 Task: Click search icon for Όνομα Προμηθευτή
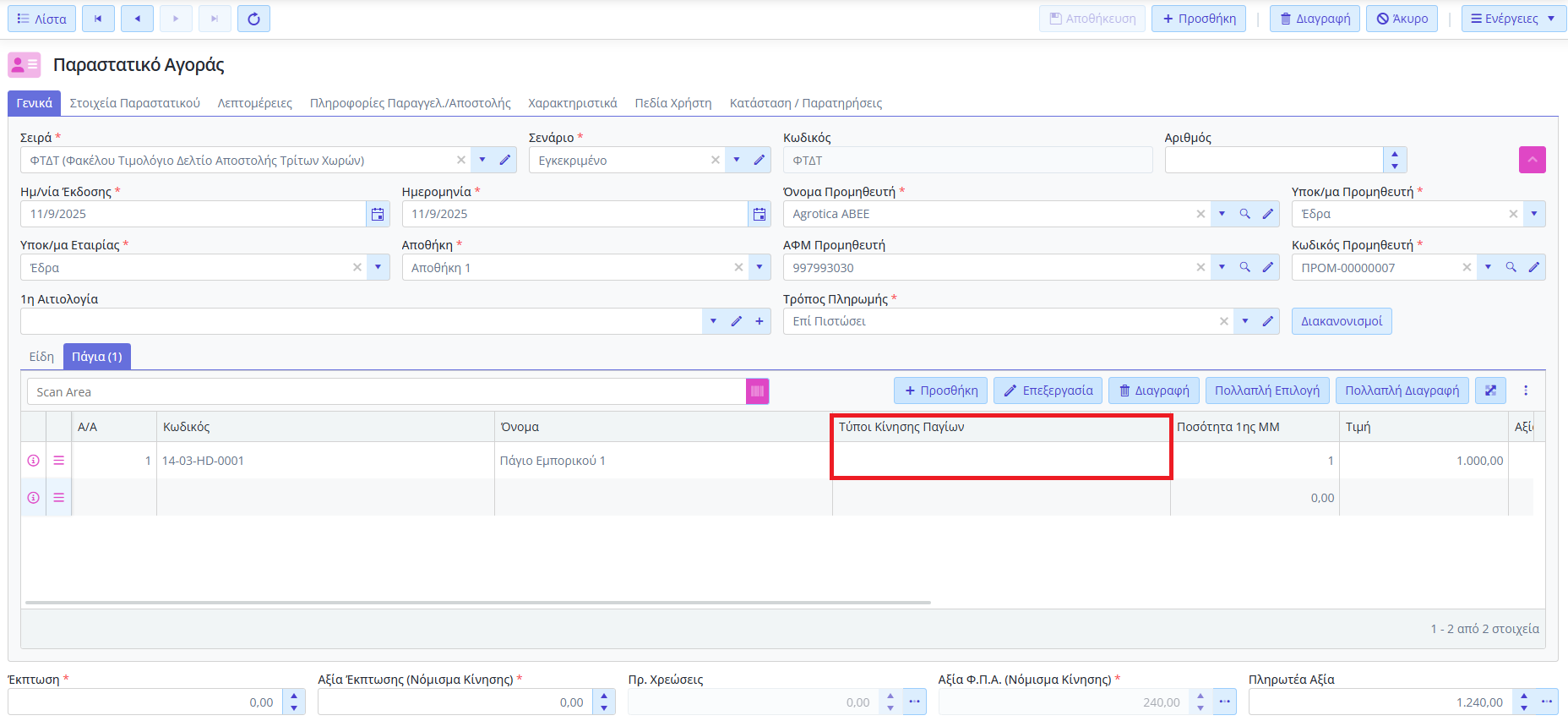tap(1244, 215)
